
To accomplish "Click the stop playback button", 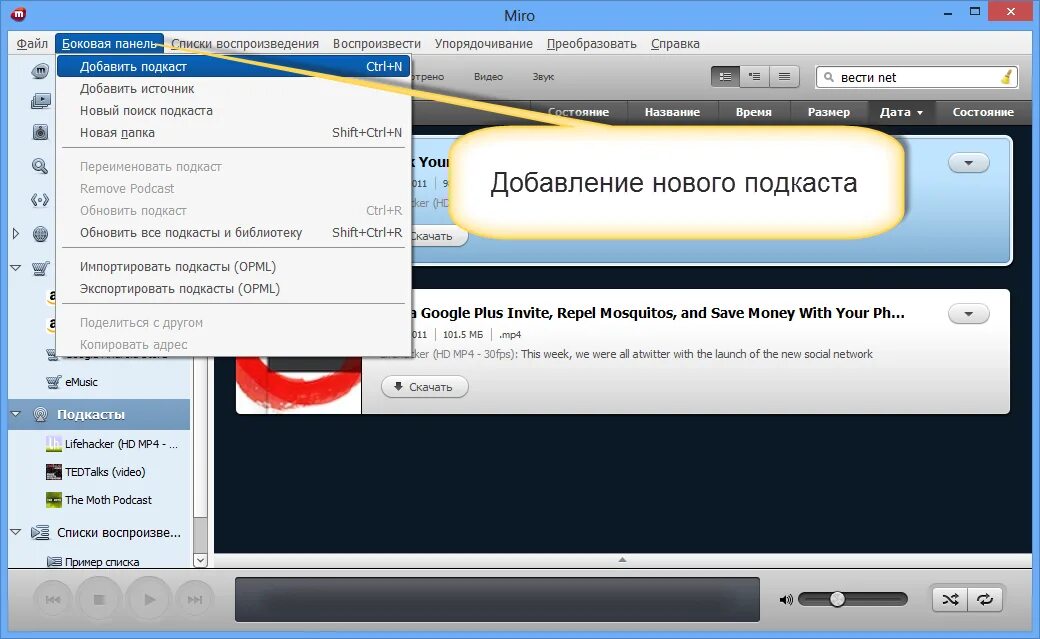I will click(99, 600).
